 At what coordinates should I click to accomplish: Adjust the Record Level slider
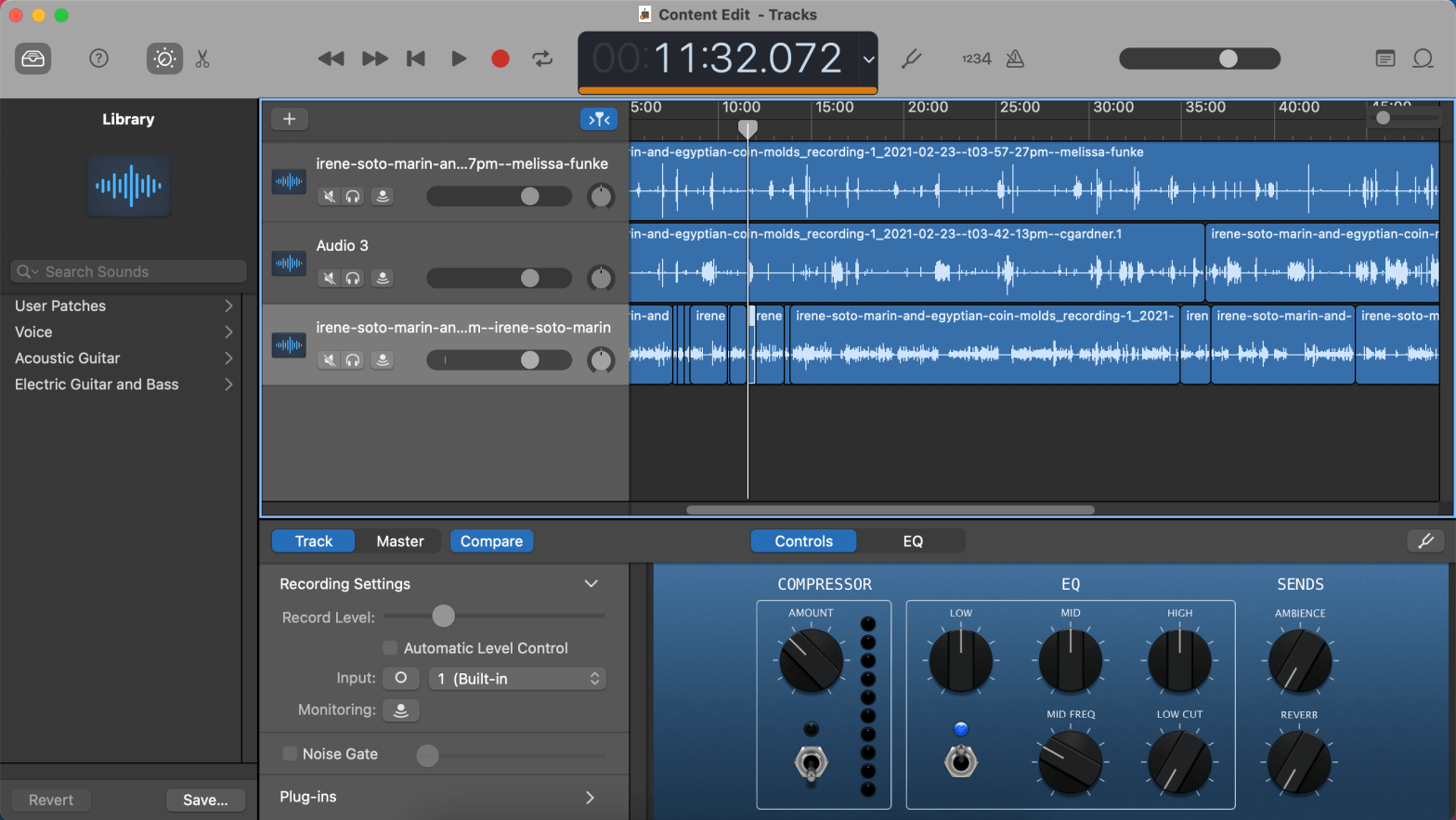click(444, 616)
